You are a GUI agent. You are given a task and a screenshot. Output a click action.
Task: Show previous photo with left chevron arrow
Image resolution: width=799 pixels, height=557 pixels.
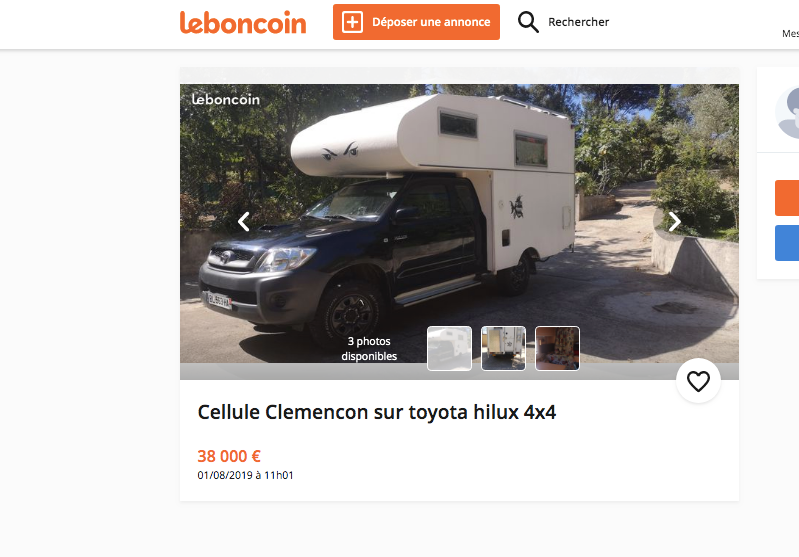coord(244,222)
